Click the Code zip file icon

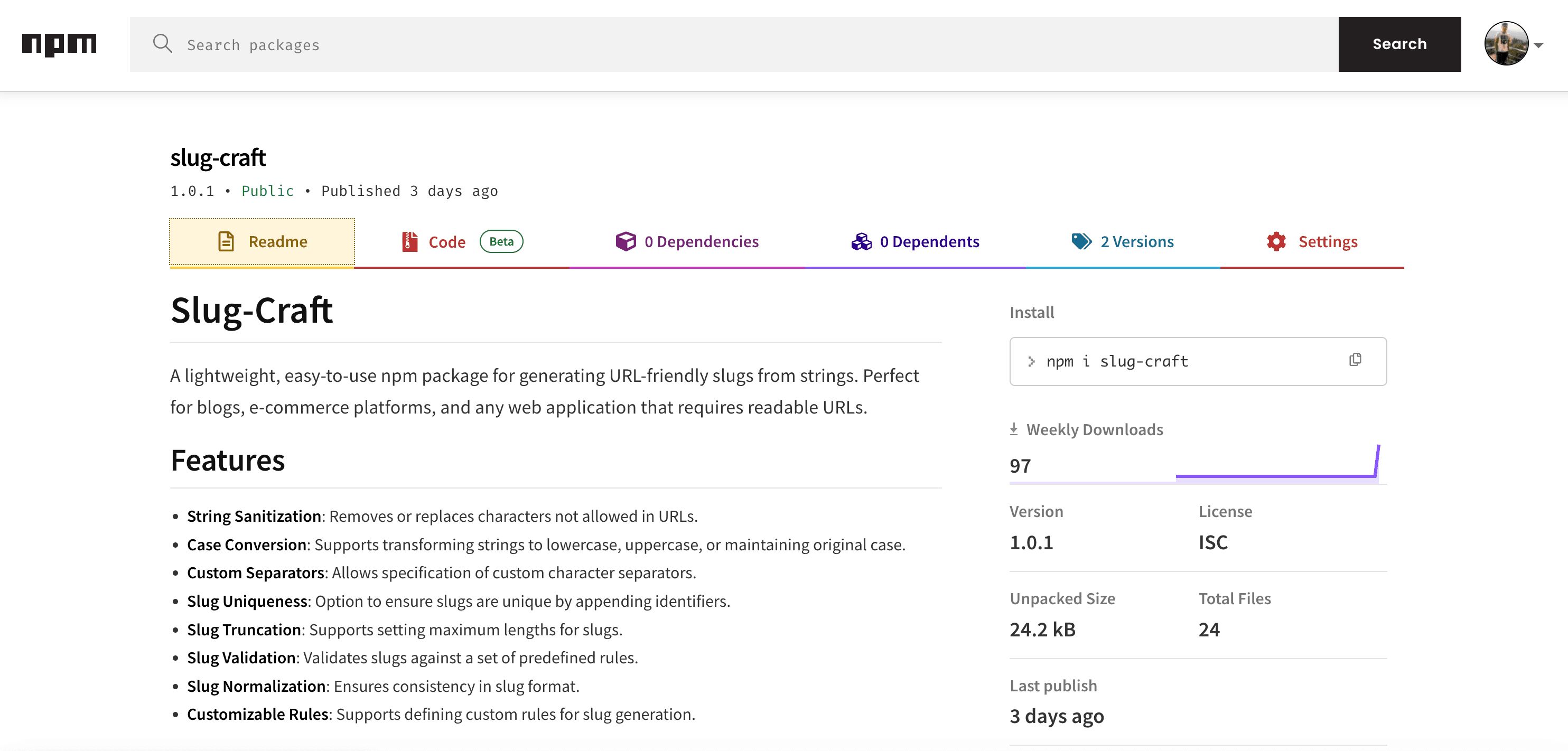coord(409,241)
